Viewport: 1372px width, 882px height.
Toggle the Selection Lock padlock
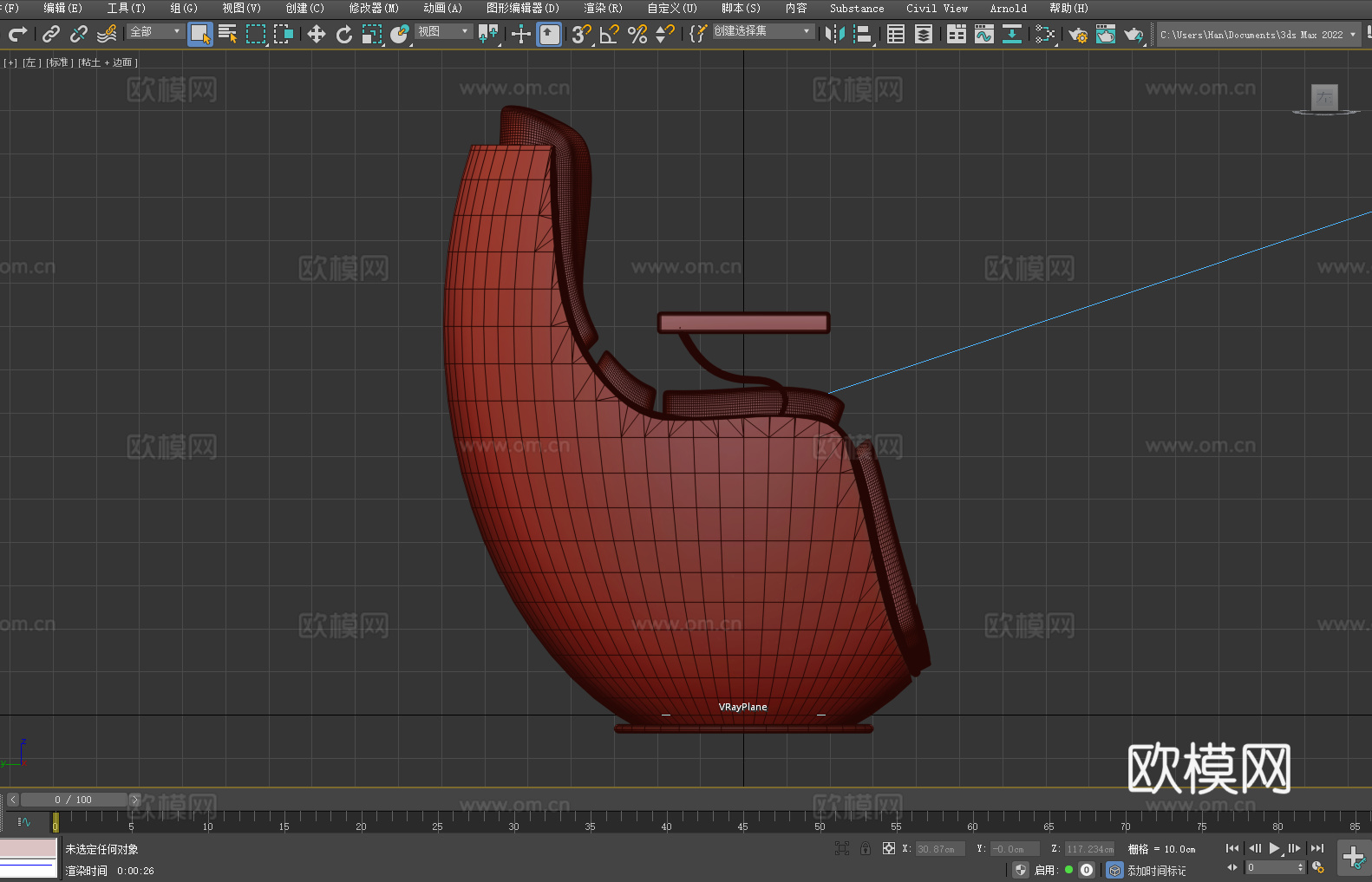866,848
